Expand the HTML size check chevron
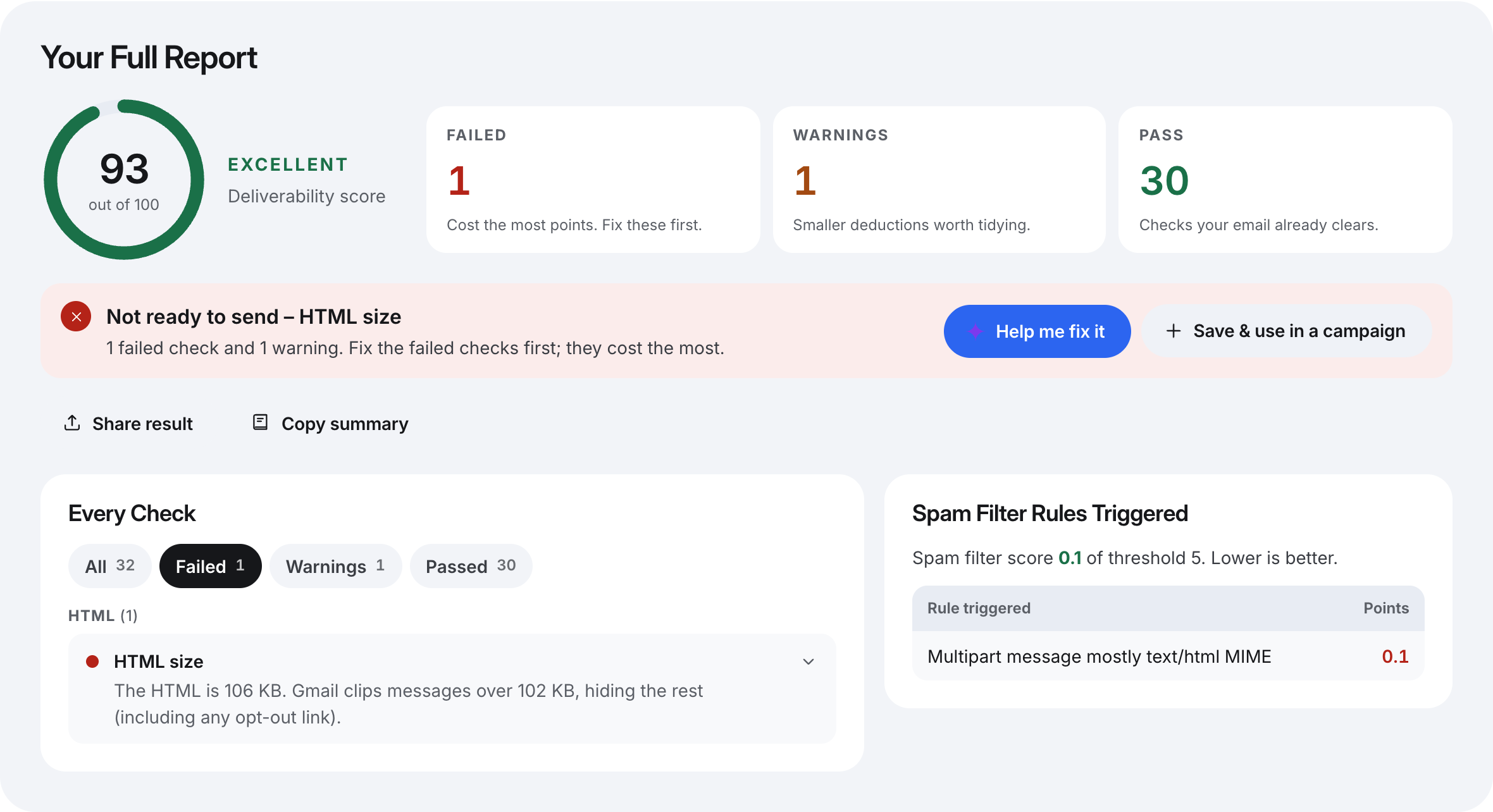 coord(808,661)
